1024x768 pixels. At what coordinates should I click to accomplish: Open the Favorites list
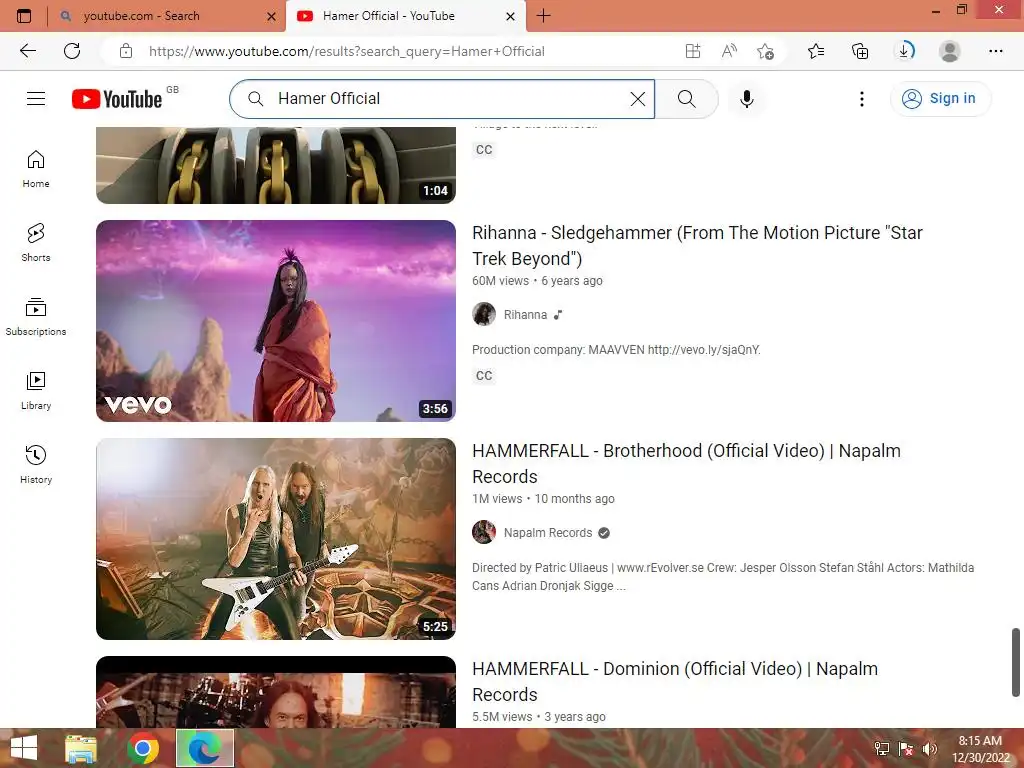pos(816,51)
